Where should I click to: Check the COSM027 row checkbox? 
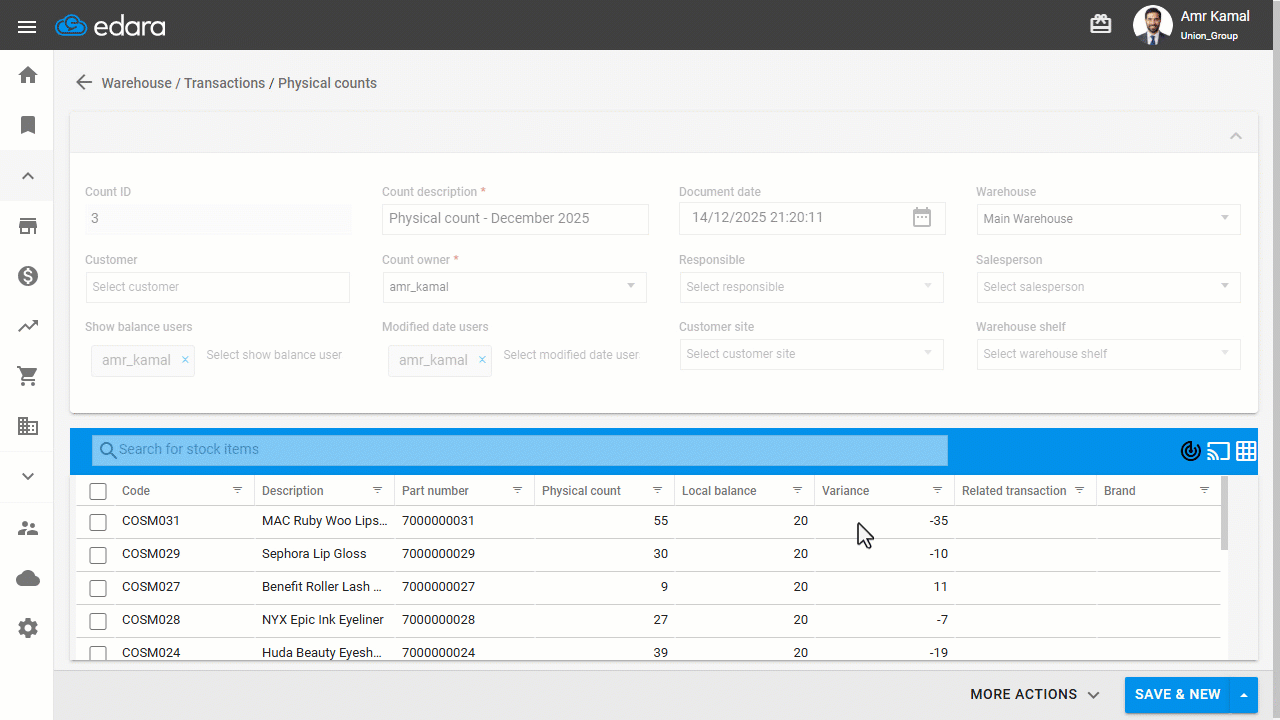pos(98,588)
